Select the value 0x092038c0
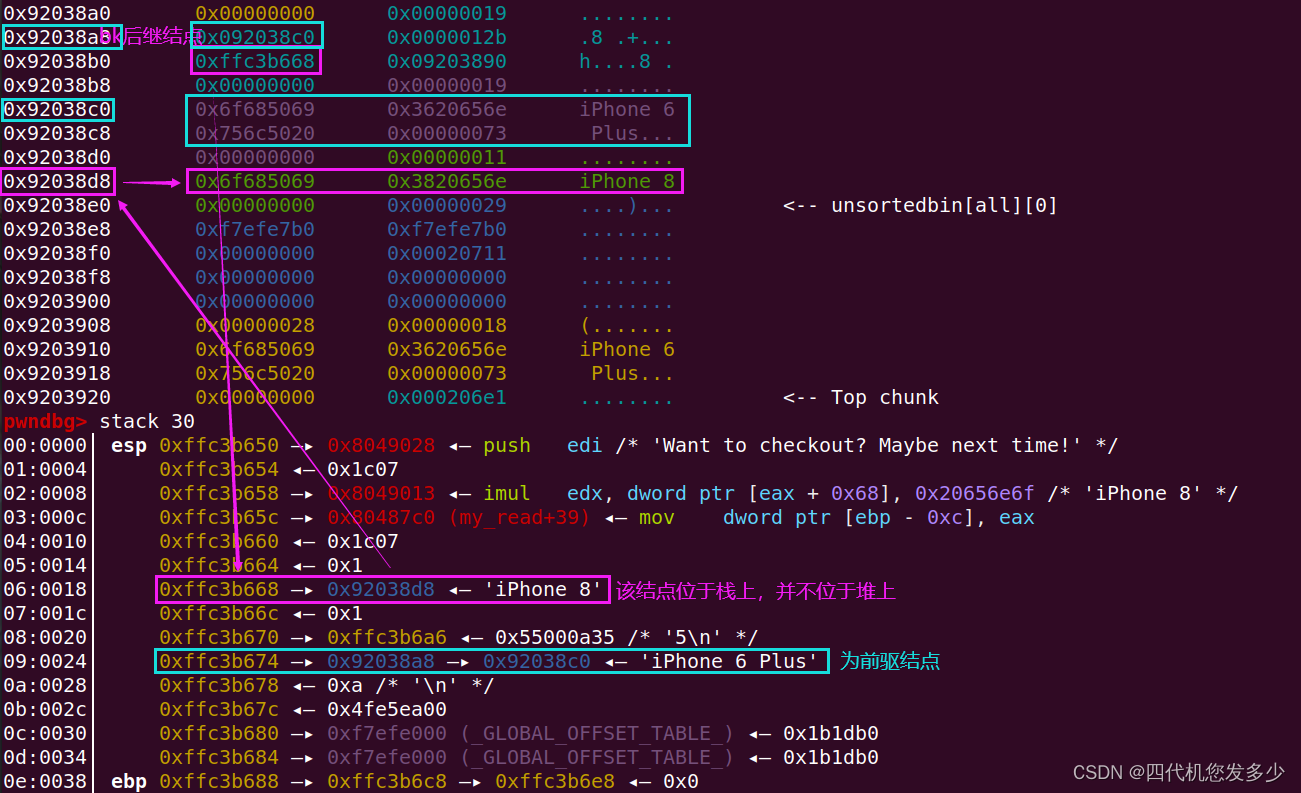This screenshot has height=793, width=1301. click(255, 37)
